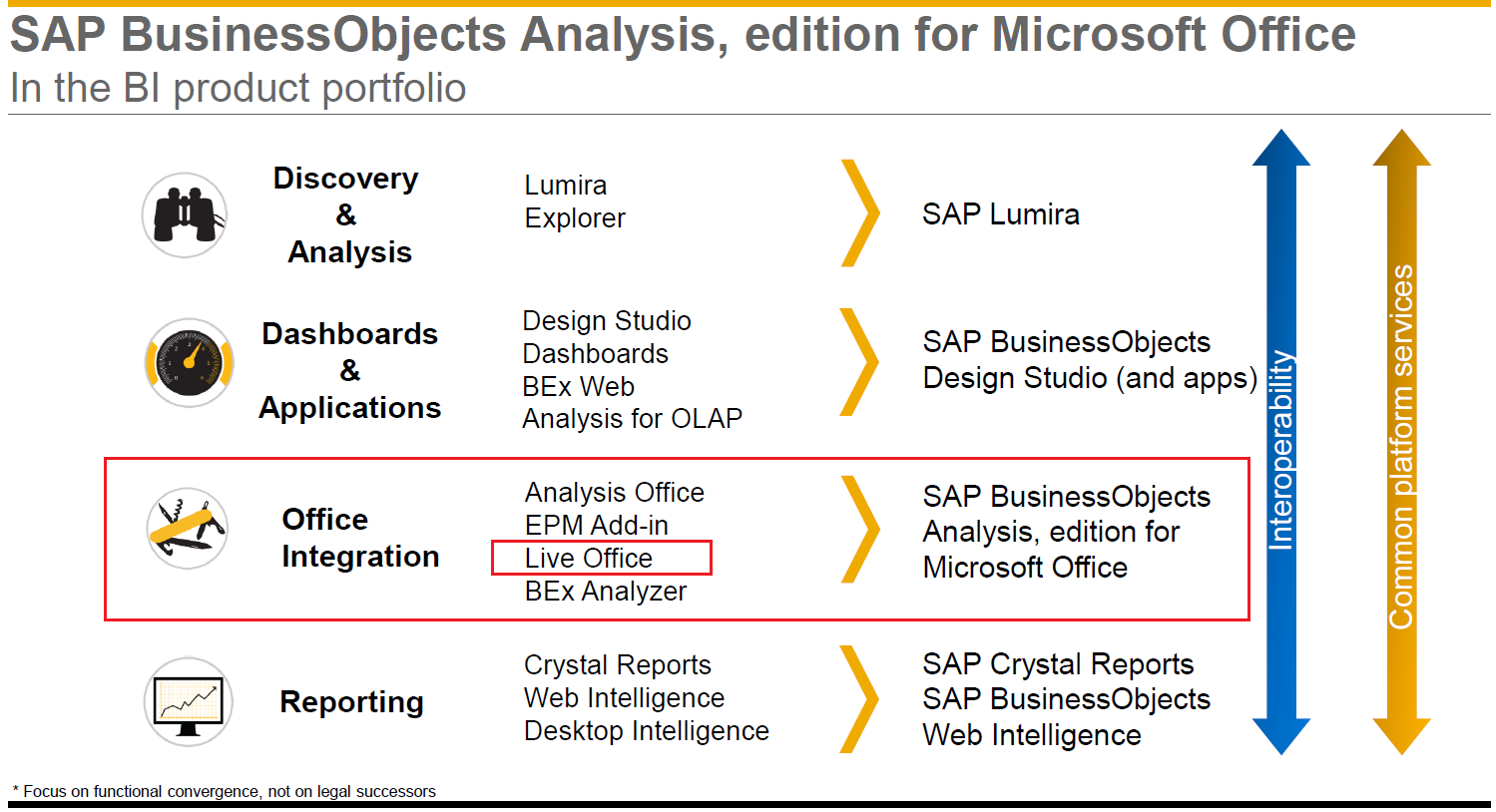Select Analysis for OLAP text

click(632, 419)
